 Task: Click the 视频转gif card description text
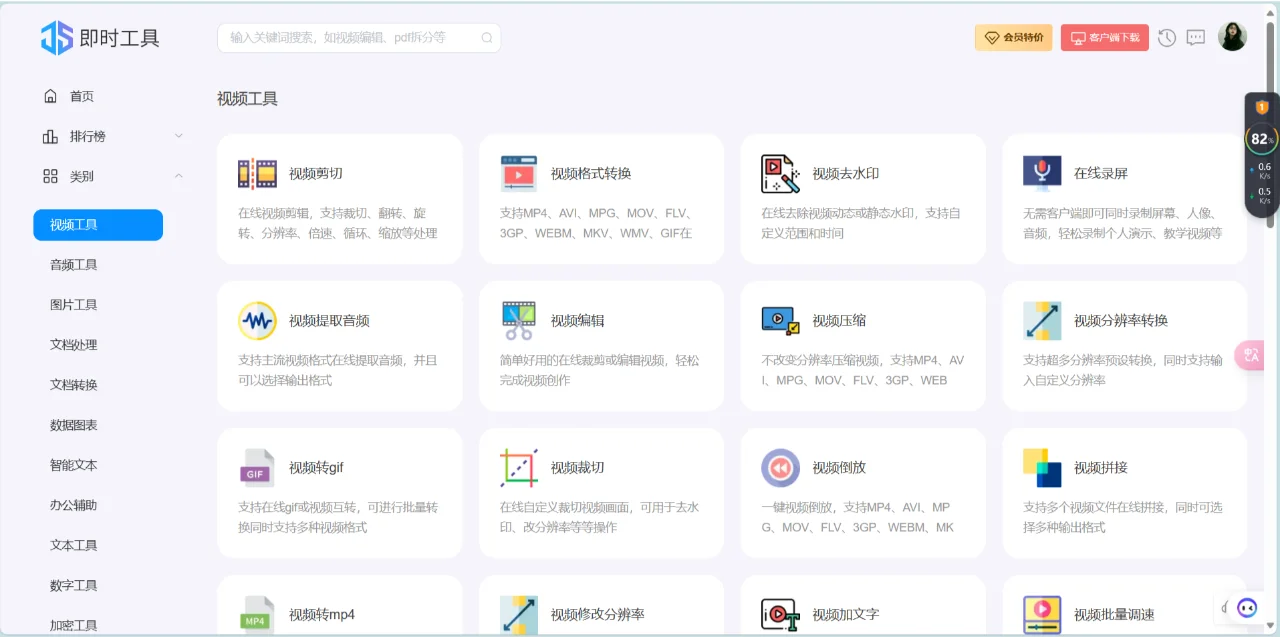point(338,517)
